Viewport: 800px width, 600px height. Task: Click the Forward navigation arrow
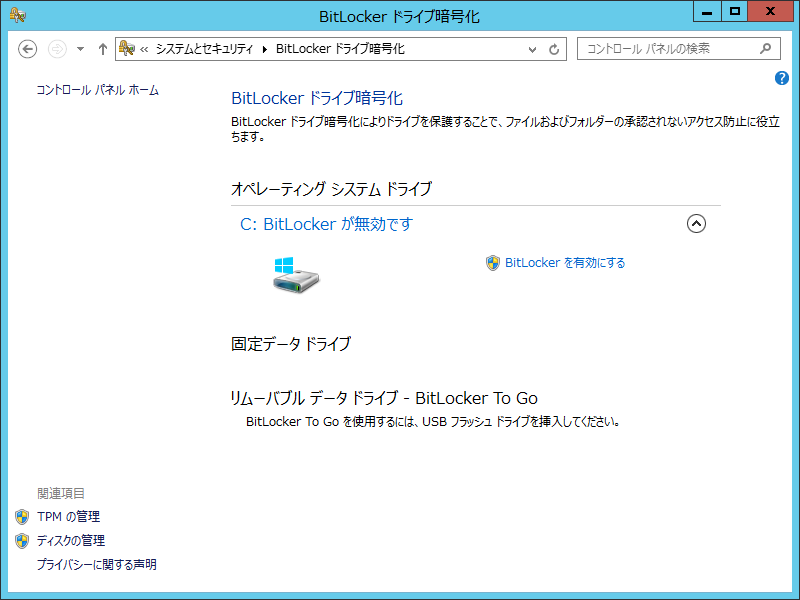point(57,49)
